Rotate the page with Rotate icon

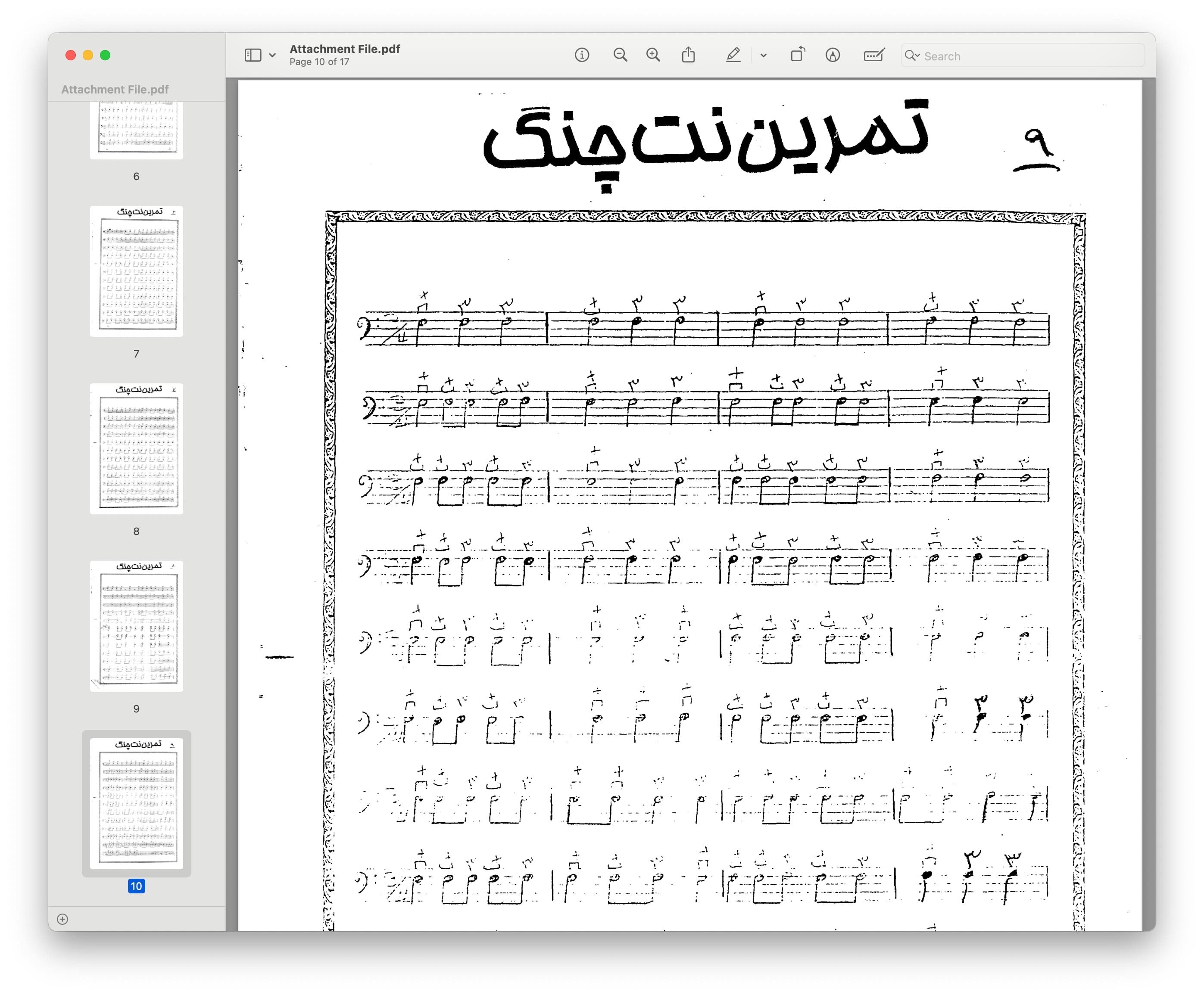click(x=798, y=55)
